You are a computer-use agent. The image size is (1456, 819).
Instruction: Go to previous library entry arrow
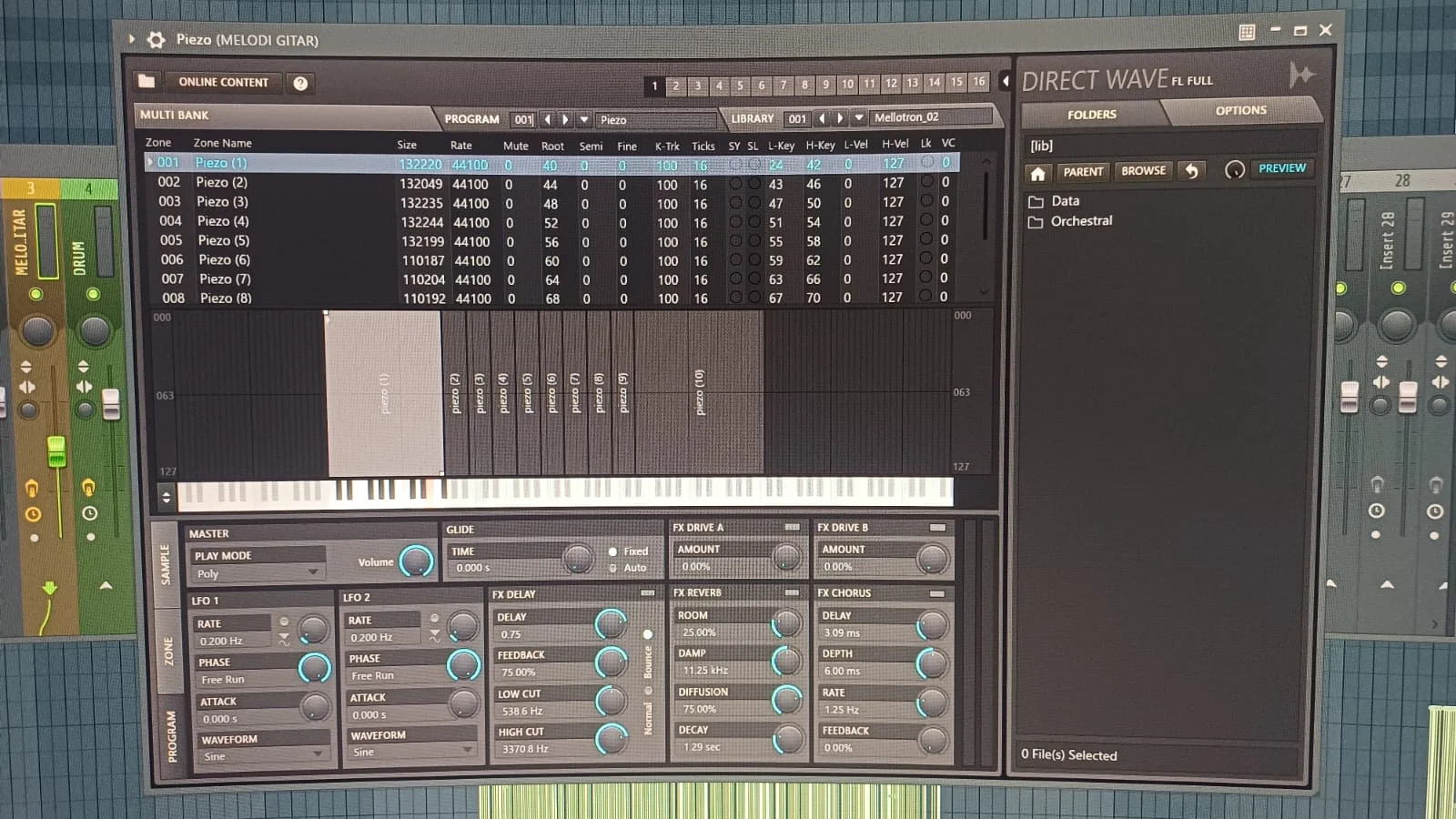click(x=822, y=118)
